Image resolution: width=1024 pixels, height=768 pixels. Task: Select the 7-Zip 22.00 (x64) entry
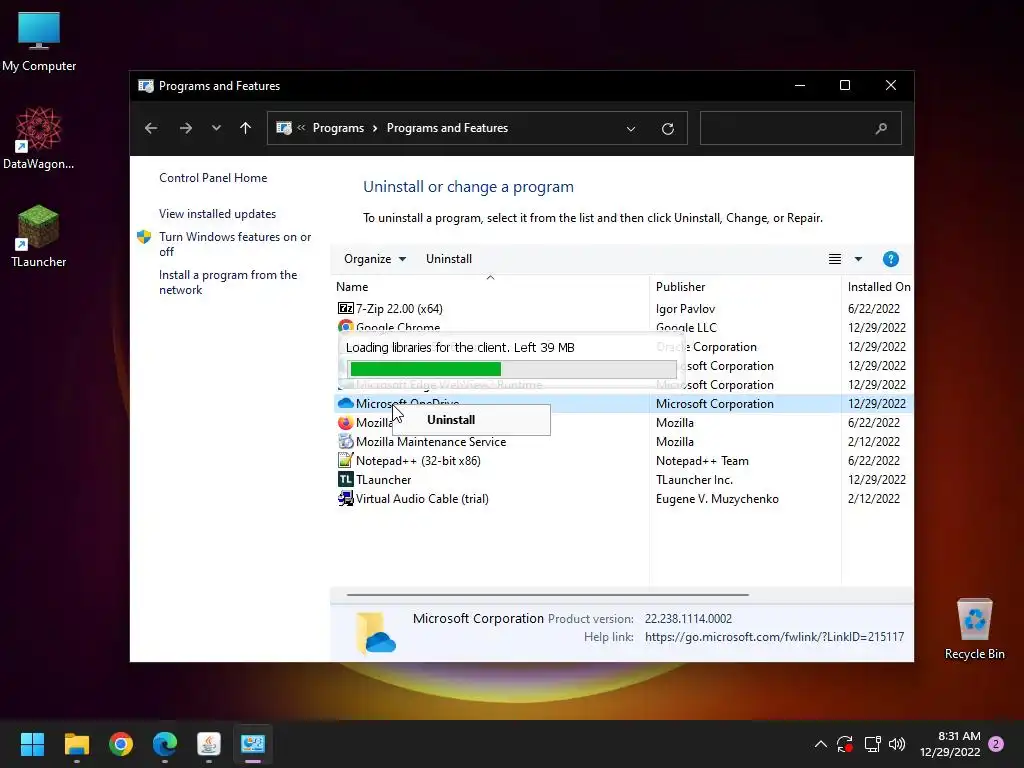coord(399,308)
